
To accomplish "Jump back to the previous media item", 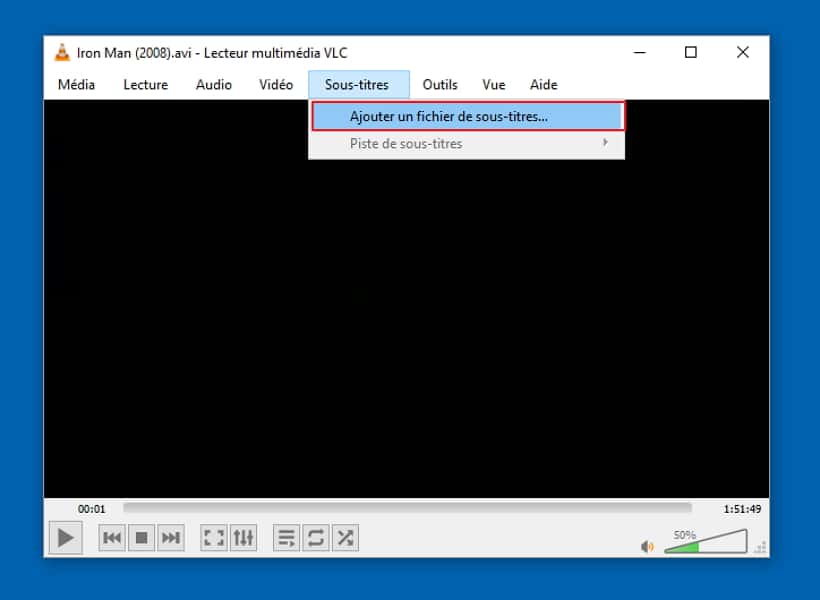I will pos(112,537).
